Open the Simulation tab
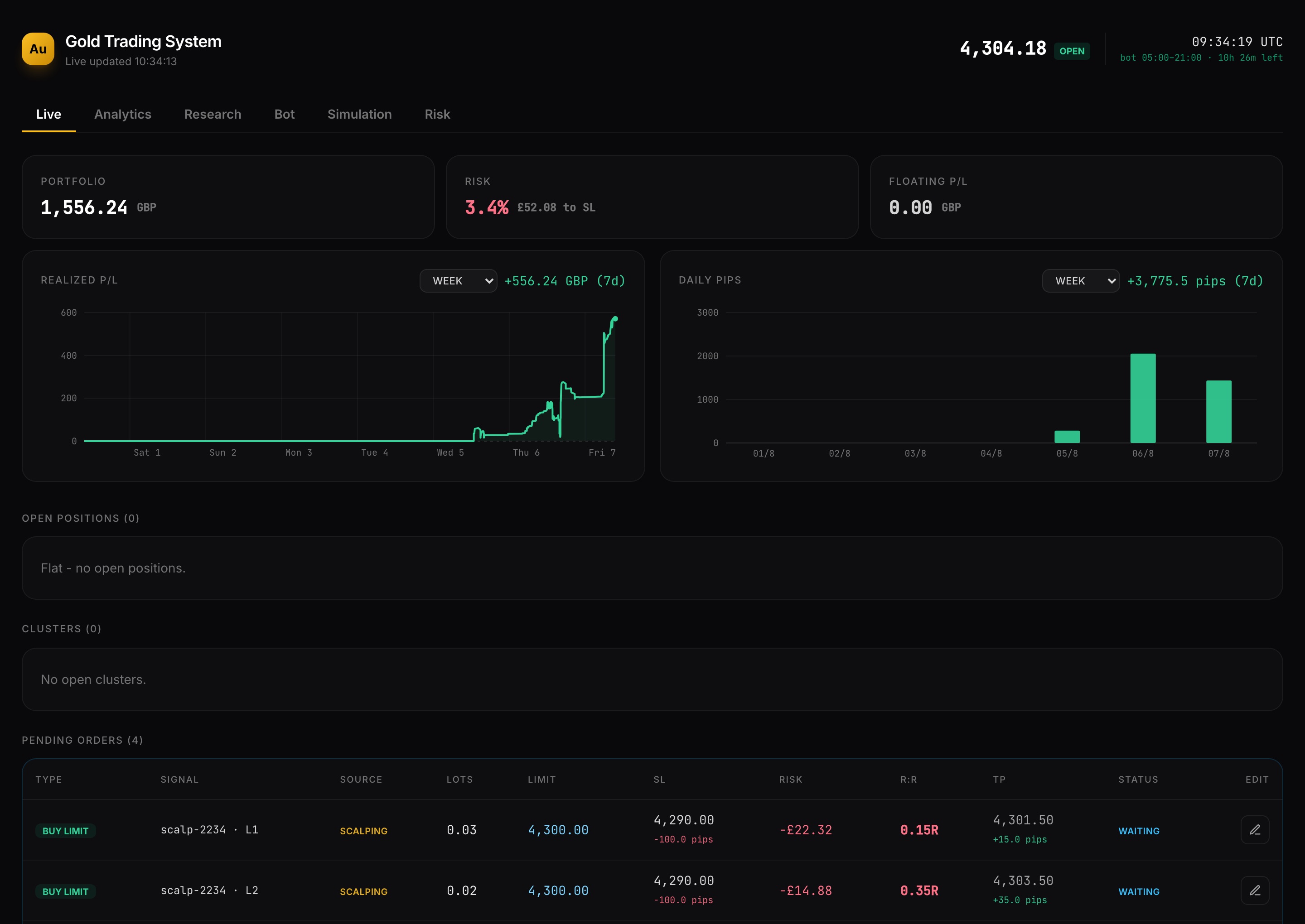Screen dimensions: 1305x924 pyautogui.click(x=360, y=114)
